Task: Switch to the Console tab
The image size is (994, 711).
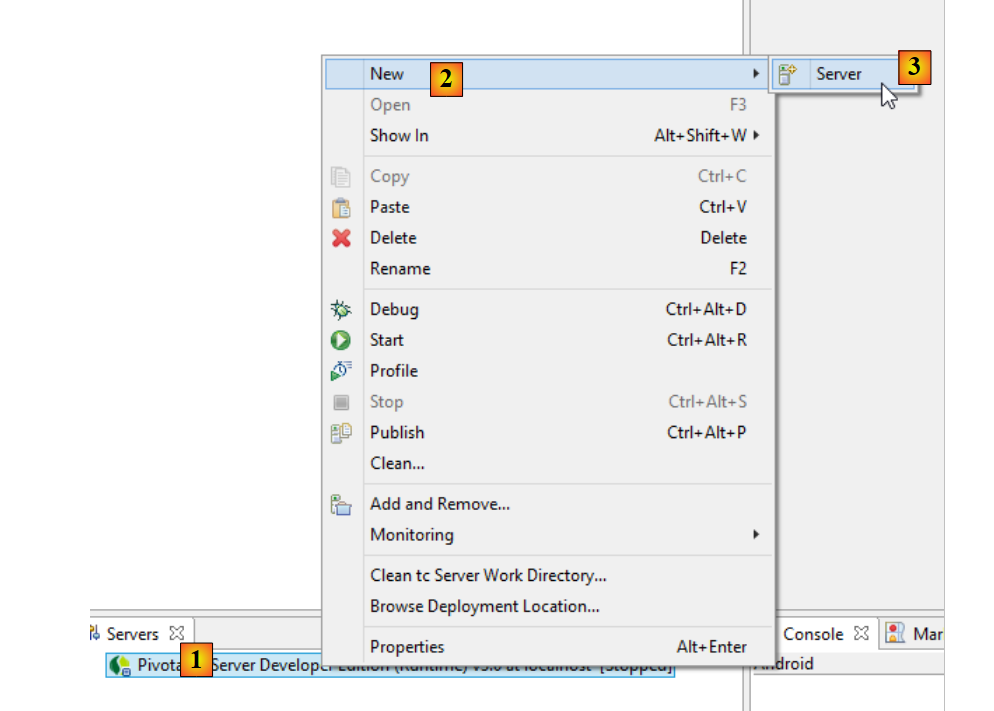Action: [x=812, y=634]
